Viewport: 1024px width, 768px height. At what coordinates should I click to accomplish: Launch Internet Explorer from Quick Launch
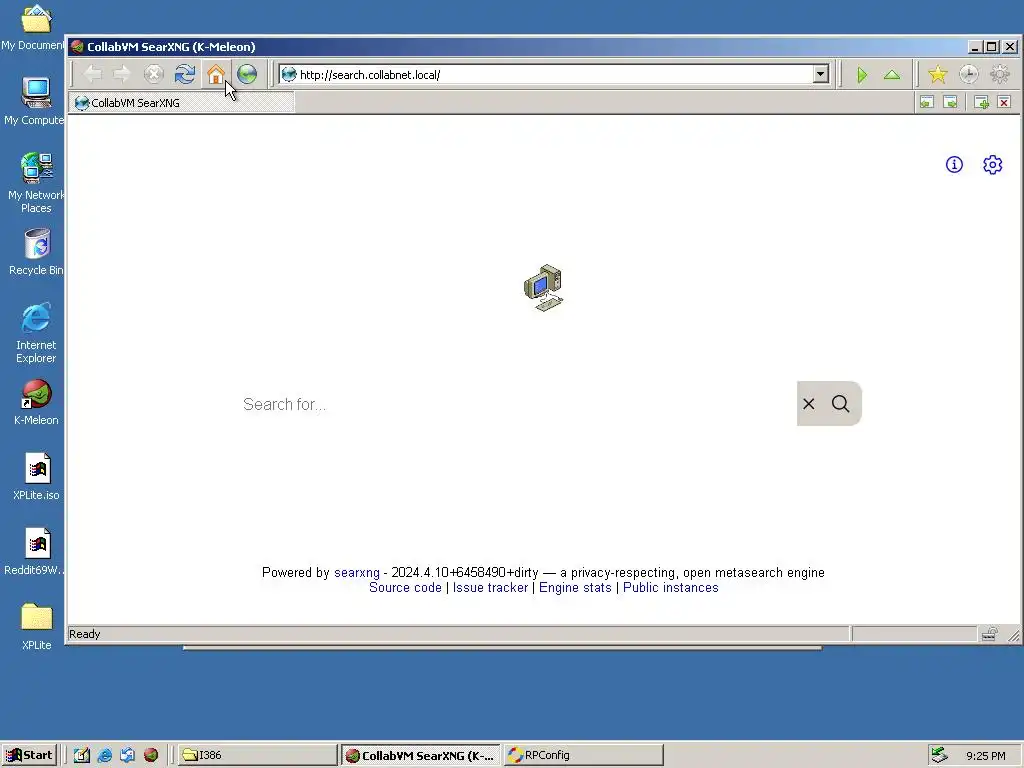tap(104, 755)
